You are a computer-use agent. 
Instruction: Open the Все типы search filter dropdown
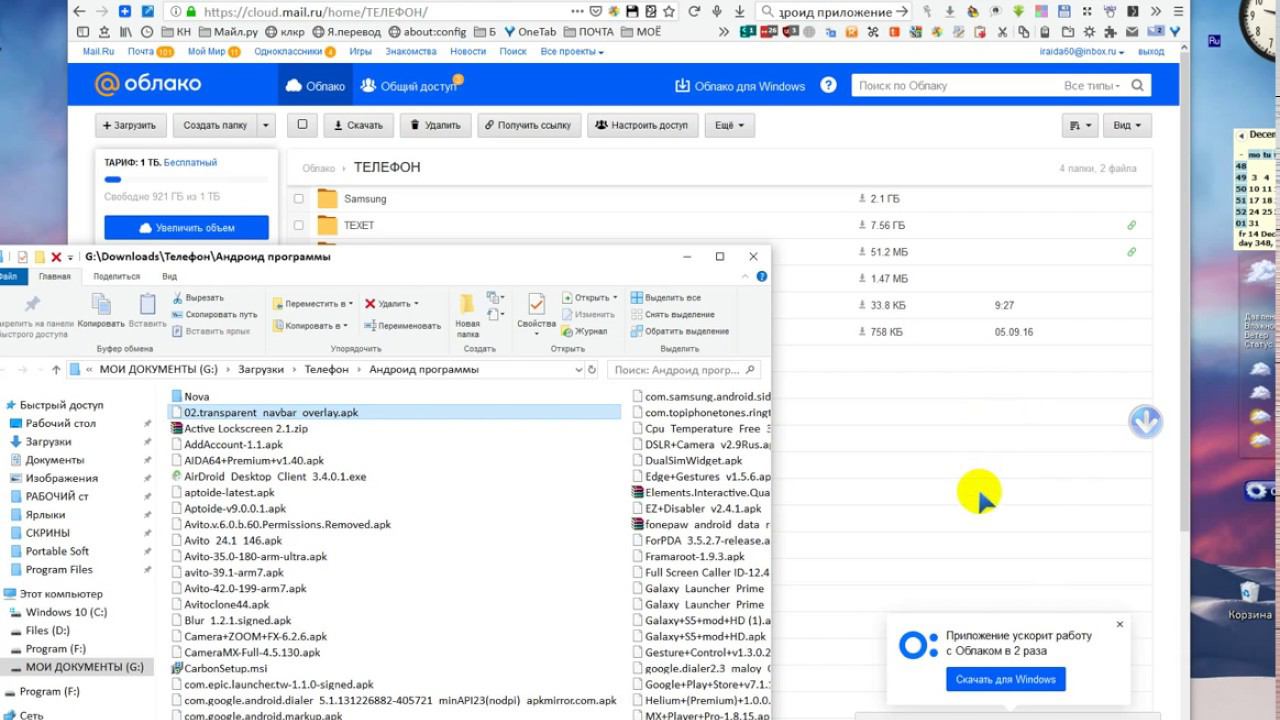click(x=1092, y=86)
